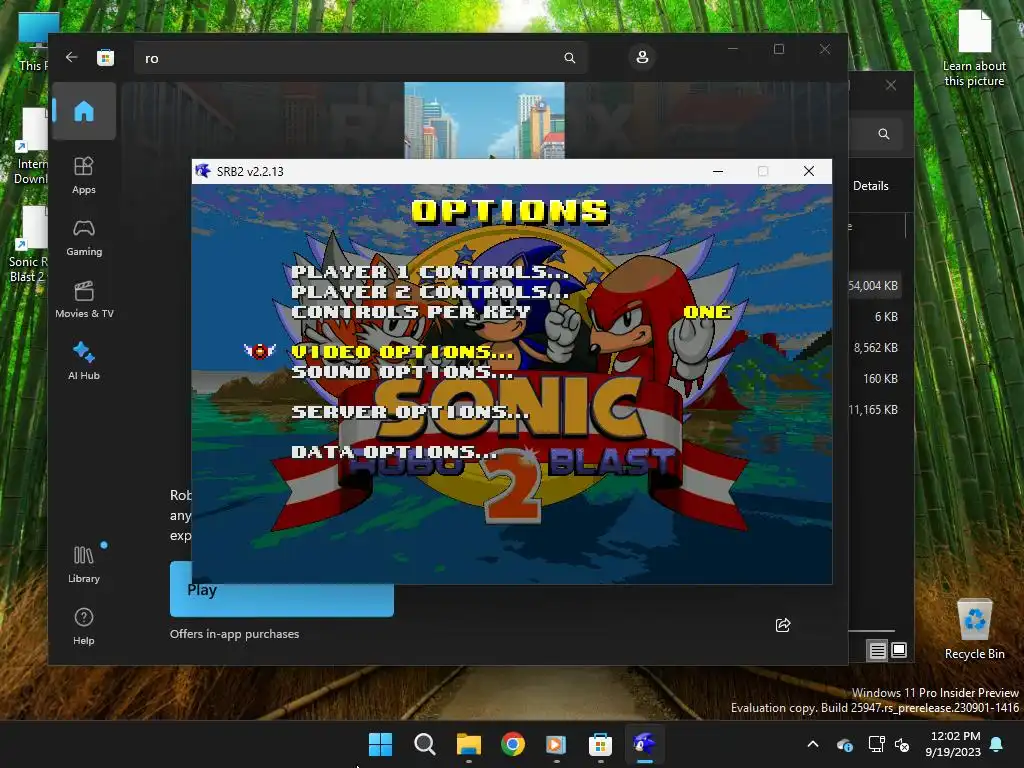Click Controls Per Key option

[410, 312]
